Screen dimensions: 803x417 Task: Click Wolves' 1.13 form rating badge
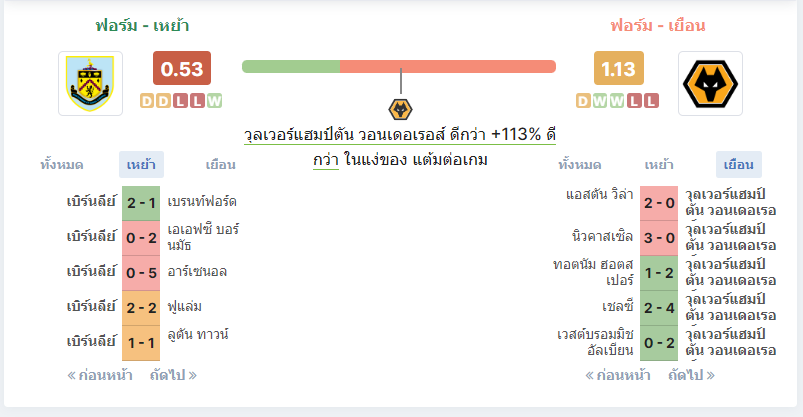618,68
